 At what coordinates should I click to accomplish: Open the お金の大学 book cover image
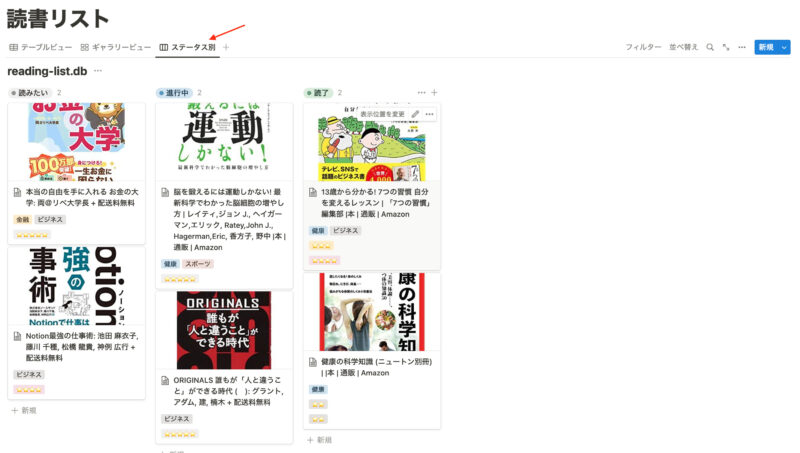(77, 142)
